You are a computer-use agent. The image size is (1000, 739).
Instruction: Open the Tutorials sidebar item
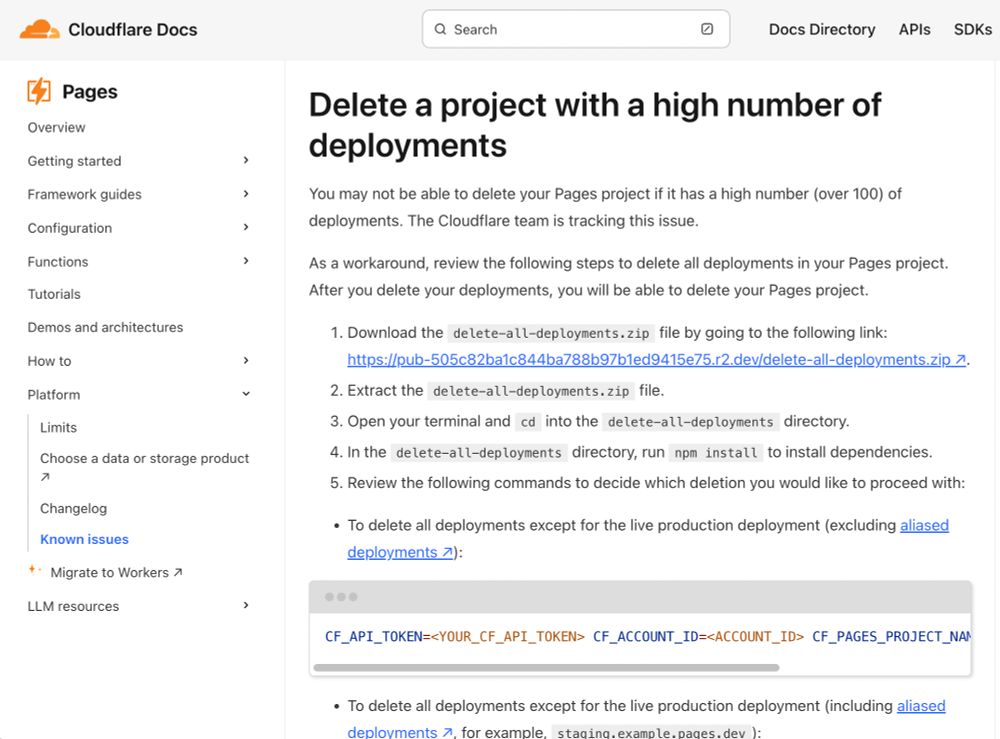click(x=54, y=294)
